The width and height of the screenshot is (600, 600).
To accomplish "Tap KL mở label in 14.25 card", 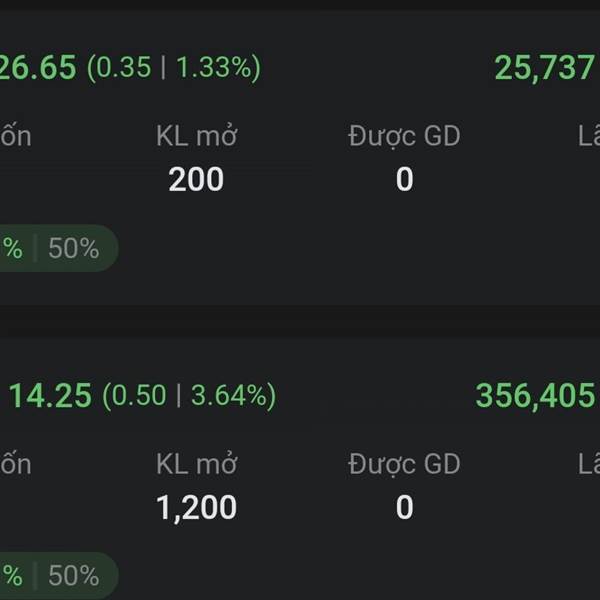I will point(197,464).
